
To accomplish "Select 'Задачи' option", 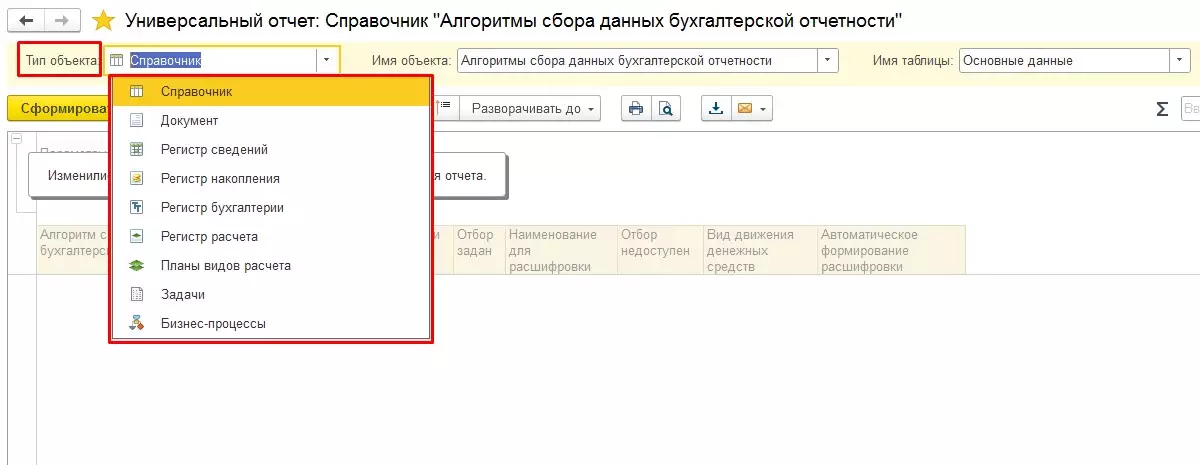I will pos(270,294).
